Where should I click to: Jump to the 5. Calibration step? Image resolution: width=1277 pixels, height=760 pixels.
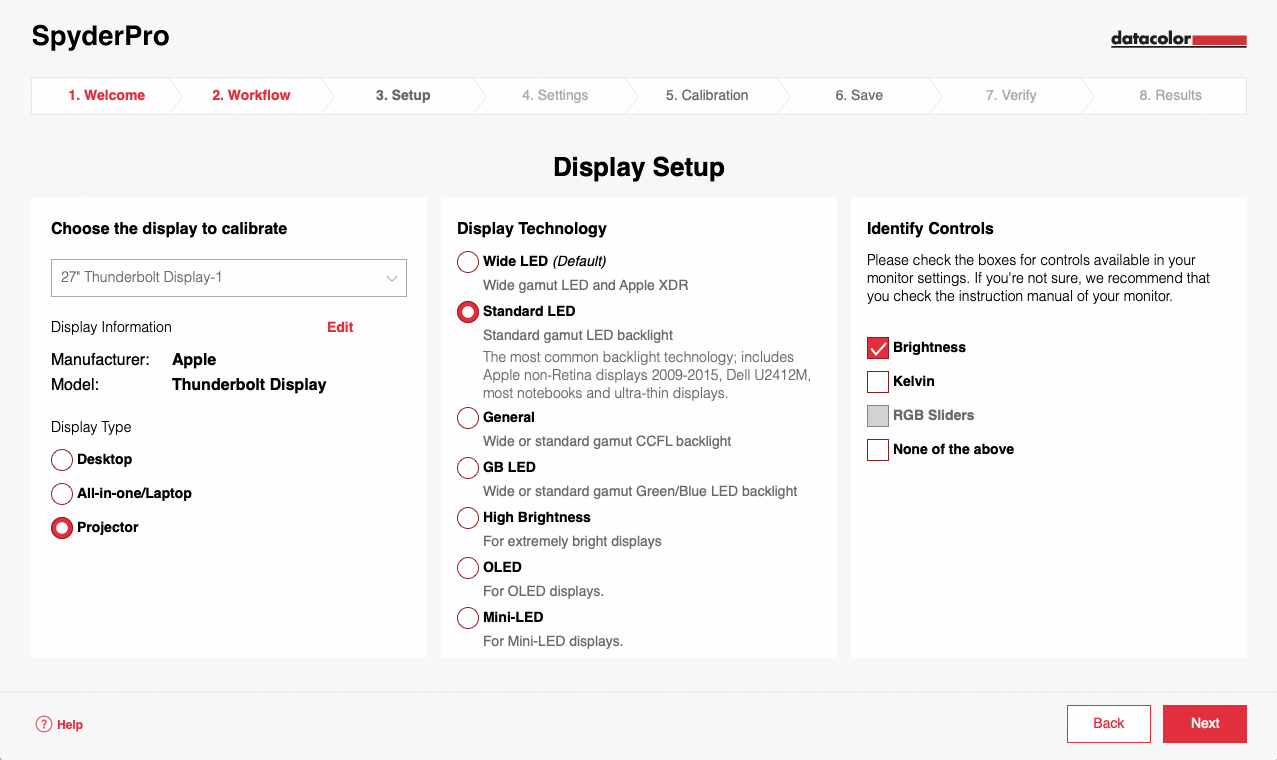[707, 96]
